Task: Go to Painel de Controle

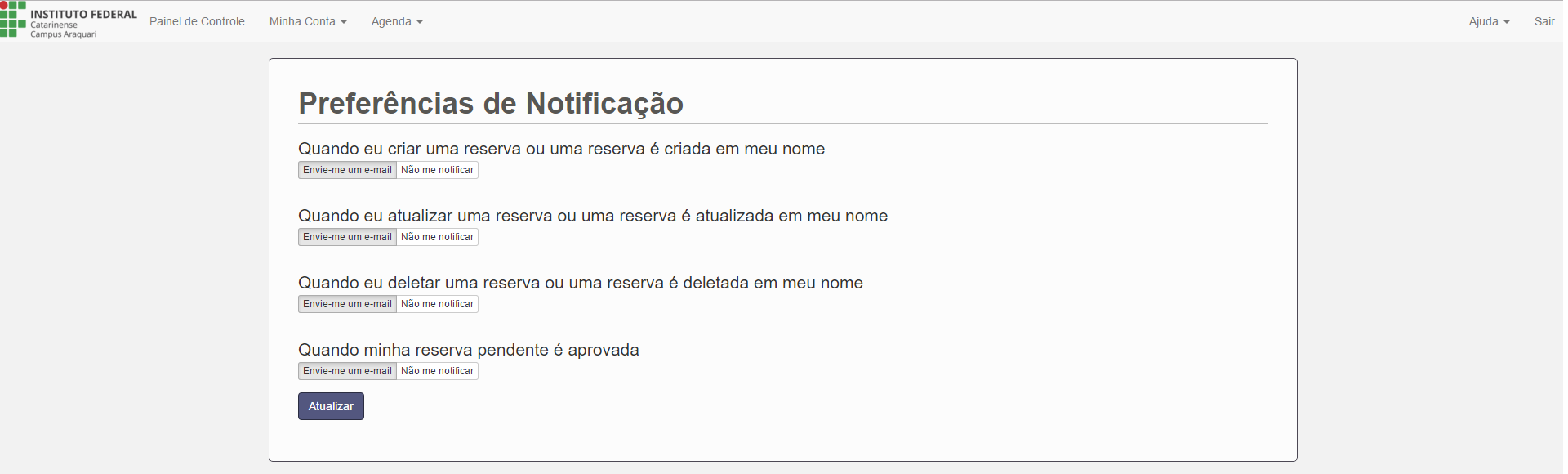Action: click(x=197, y=21)
